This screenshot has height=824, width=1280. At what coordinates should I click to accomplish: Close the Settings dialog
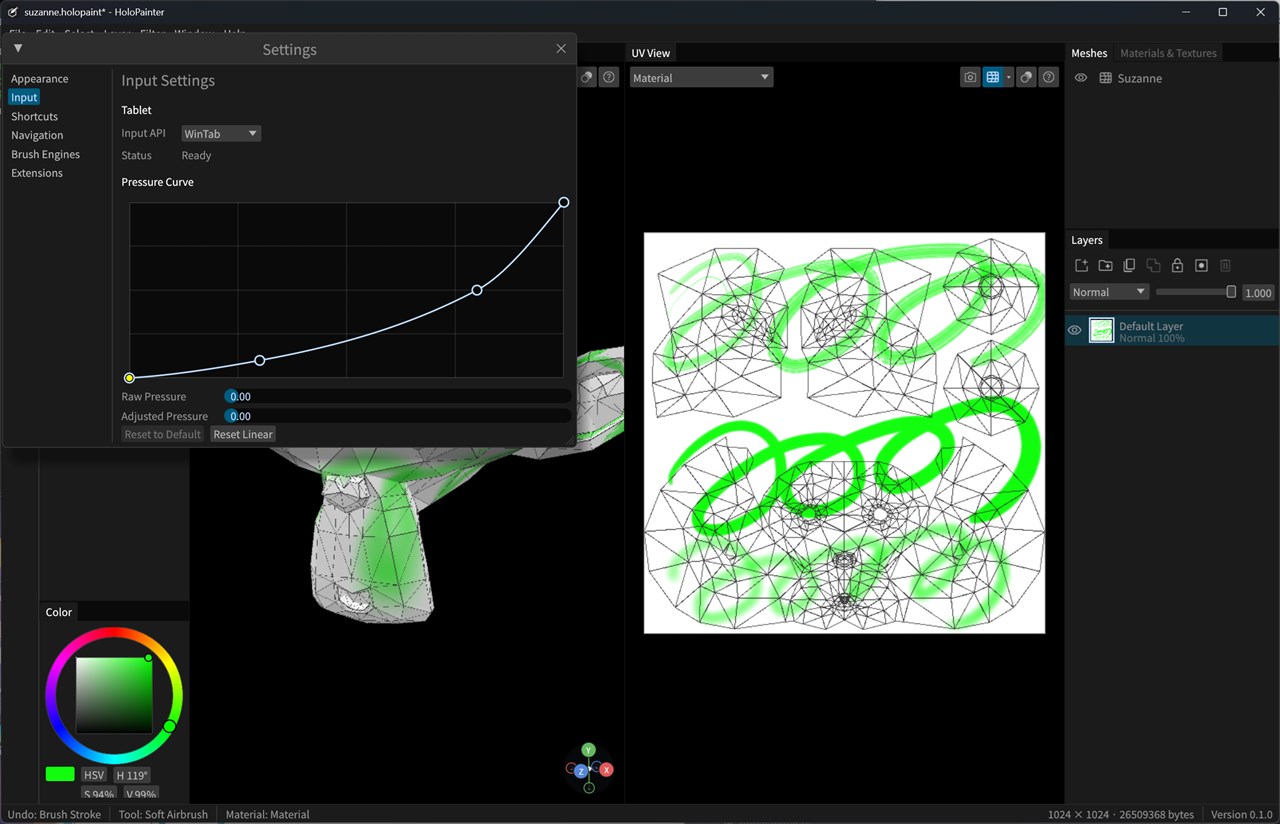561,48
